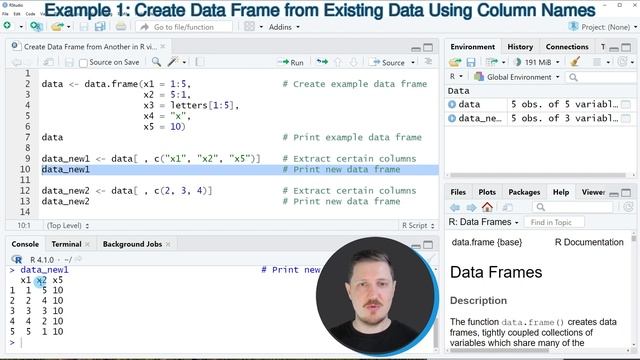
Task: Click the Re-run previous code icon
Action: [322, 62]
